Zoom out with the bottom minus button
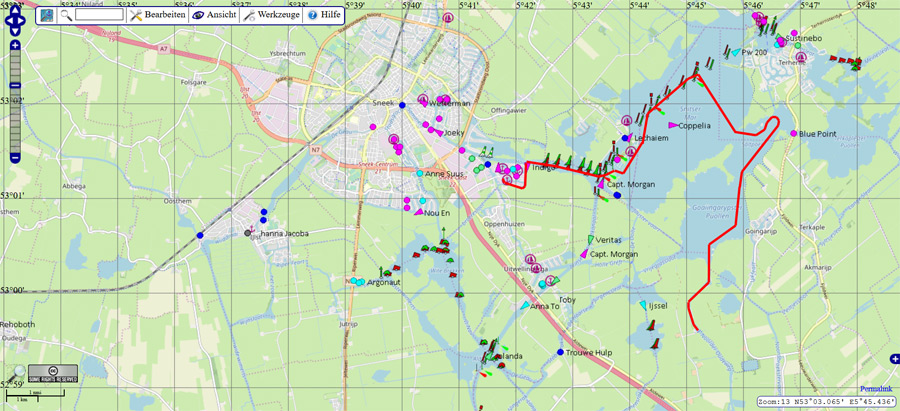This screenshot has width=900, height=411. [x=15, y=157]
